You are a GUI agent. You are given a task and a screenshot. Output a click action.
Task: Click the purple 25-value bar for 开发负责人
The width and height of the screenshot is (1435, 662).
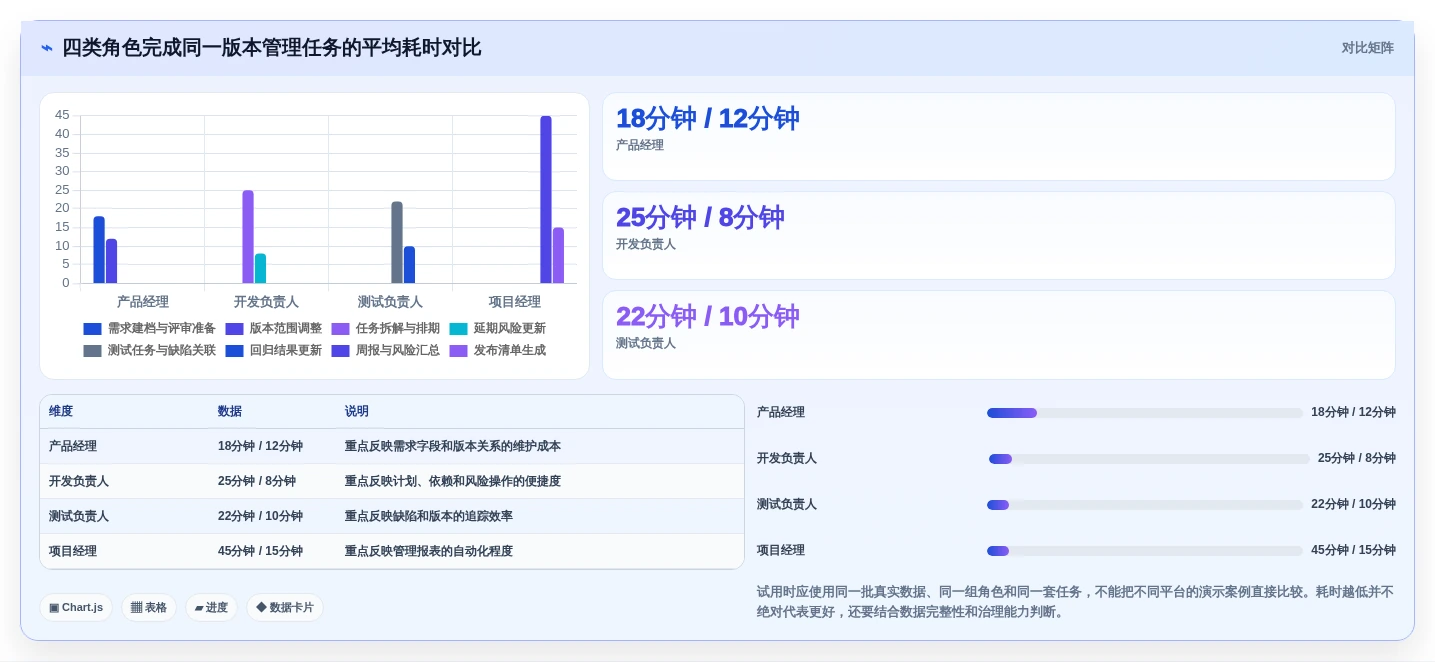[x=248, y=237]
